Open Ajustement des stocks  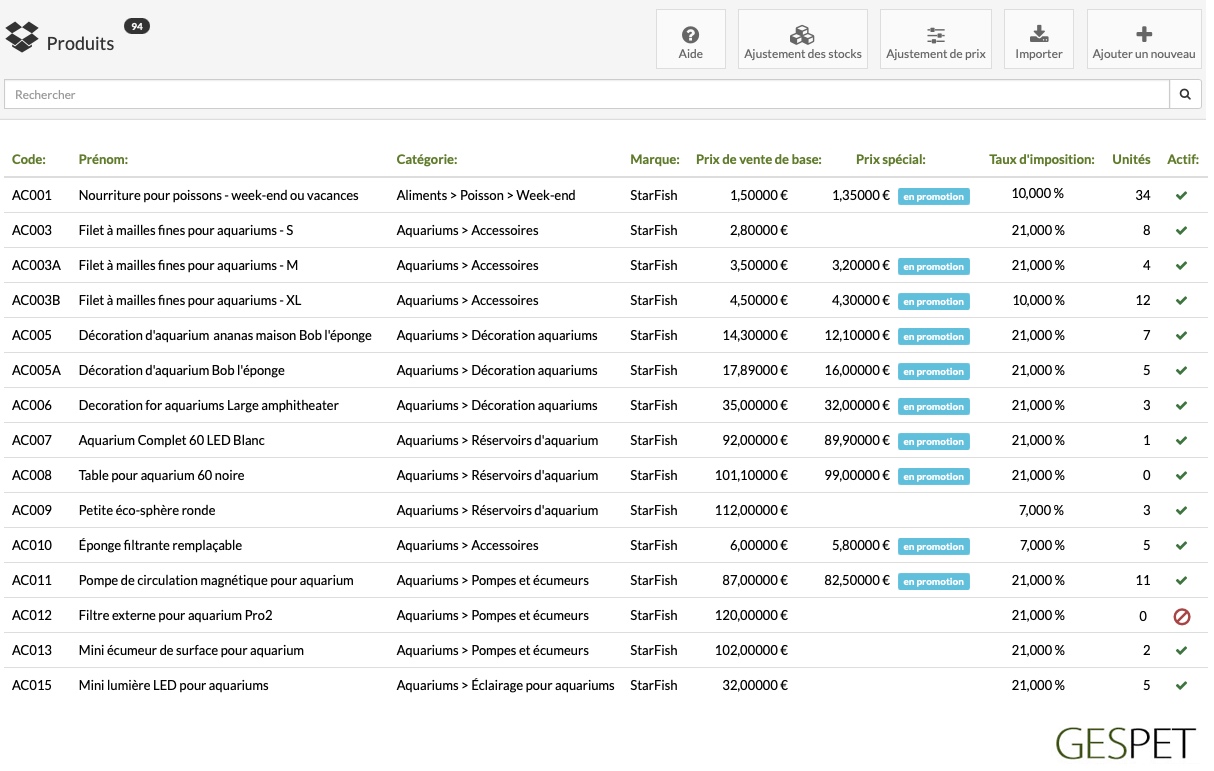click(802, 40)
